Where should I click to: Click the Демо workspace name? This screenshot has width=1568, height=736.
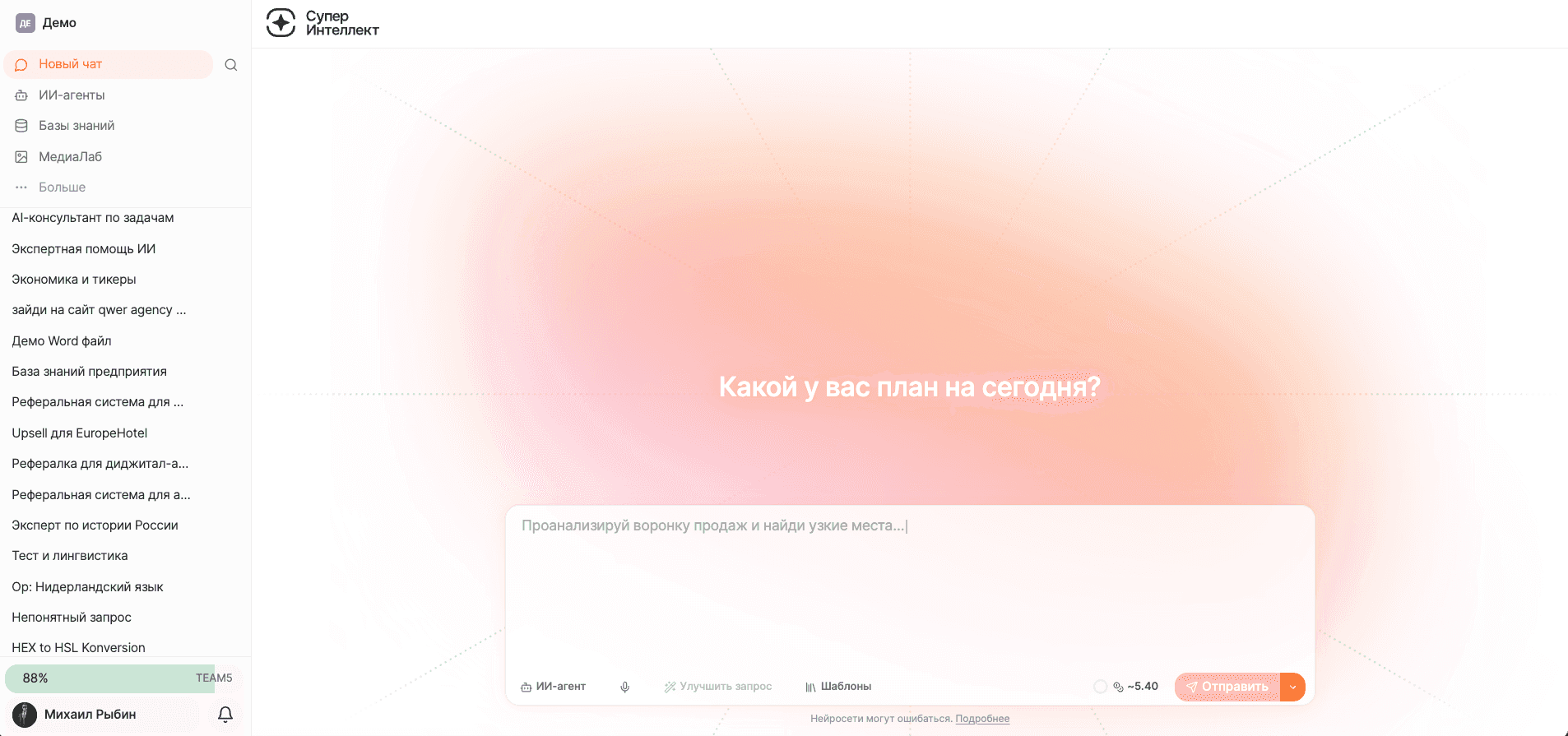pyautogui.click(x=59, y=23)
